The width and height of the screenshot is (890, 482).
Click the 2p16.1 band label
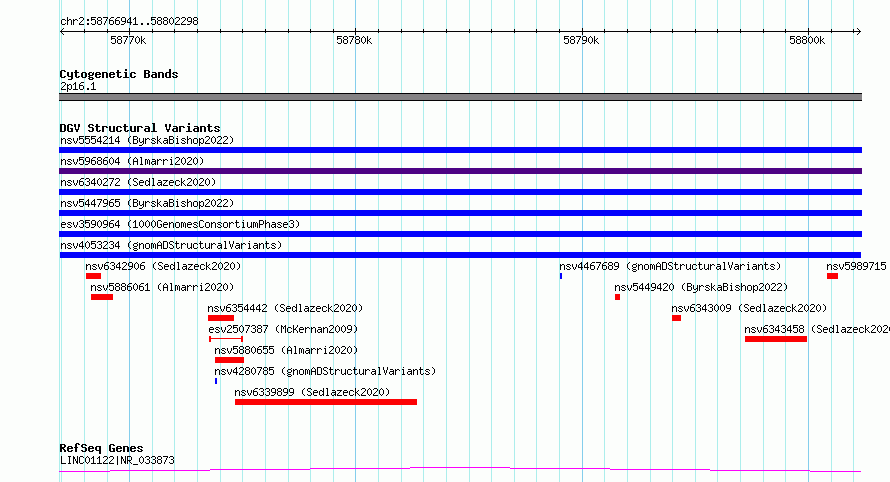[78, 86]
